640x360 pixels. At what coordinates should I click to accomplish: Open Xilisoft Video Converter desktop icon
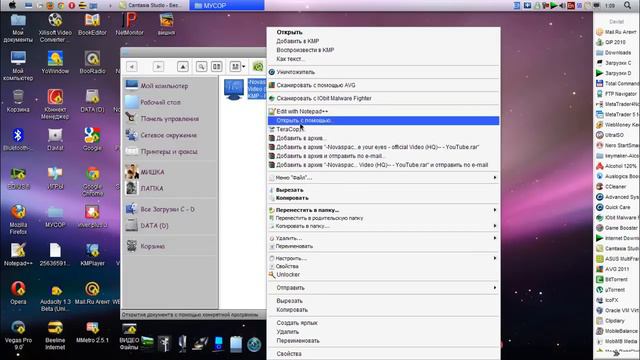point(55,27)
